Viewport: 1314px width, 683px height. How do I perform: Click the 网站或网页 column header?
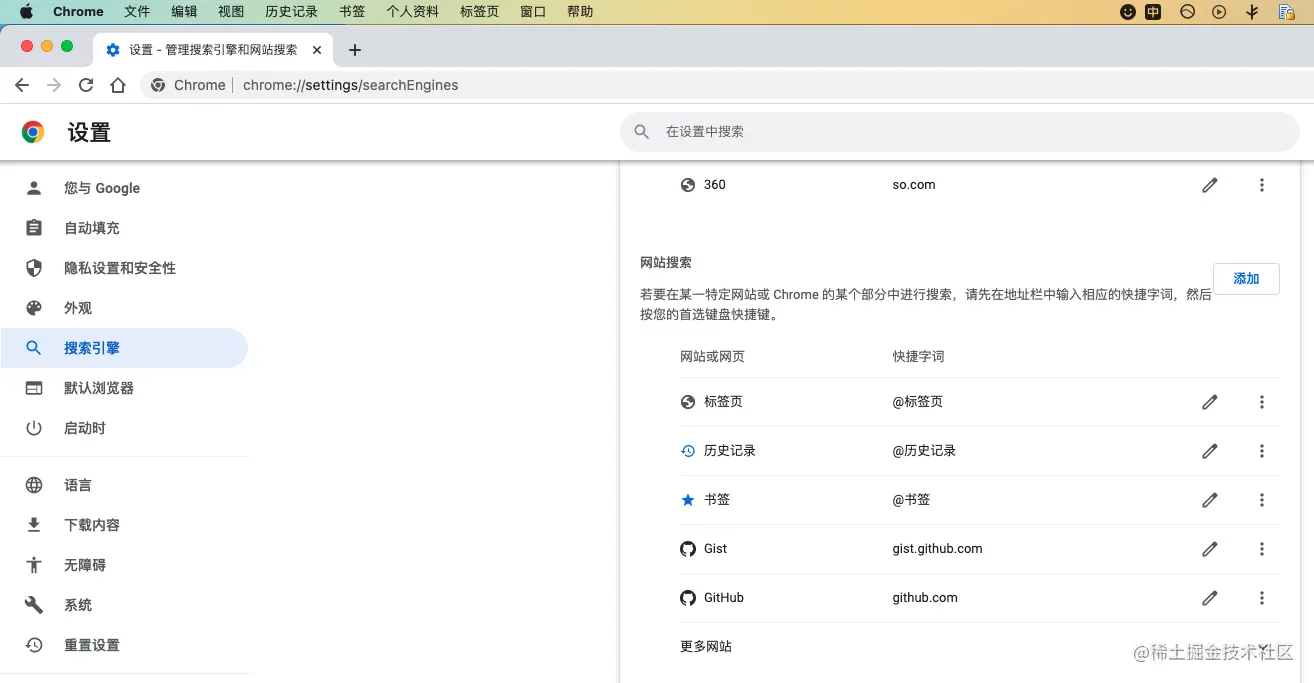(x=712, y=357)
